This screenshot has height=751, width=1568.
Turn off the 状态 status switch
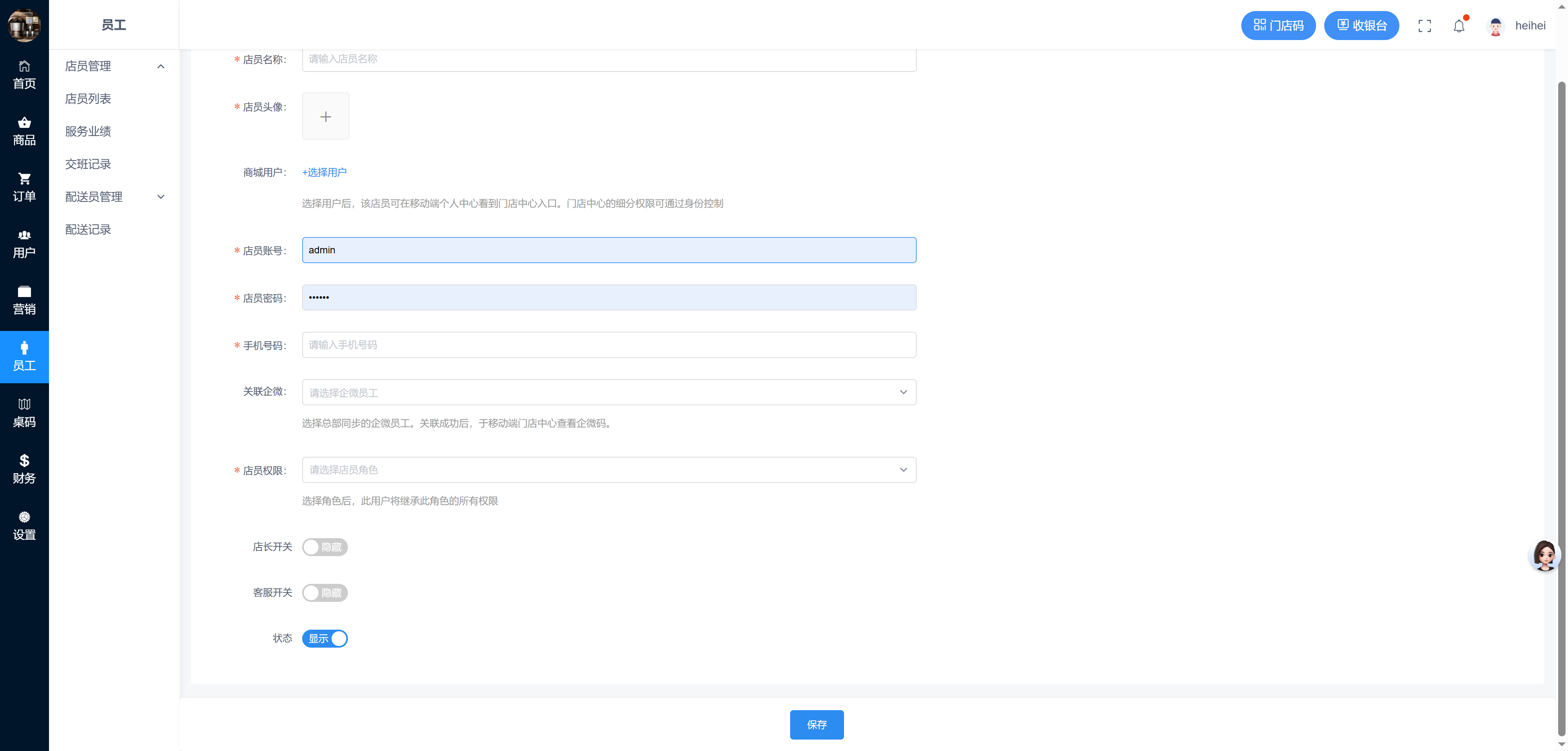[x=325, y=638]
